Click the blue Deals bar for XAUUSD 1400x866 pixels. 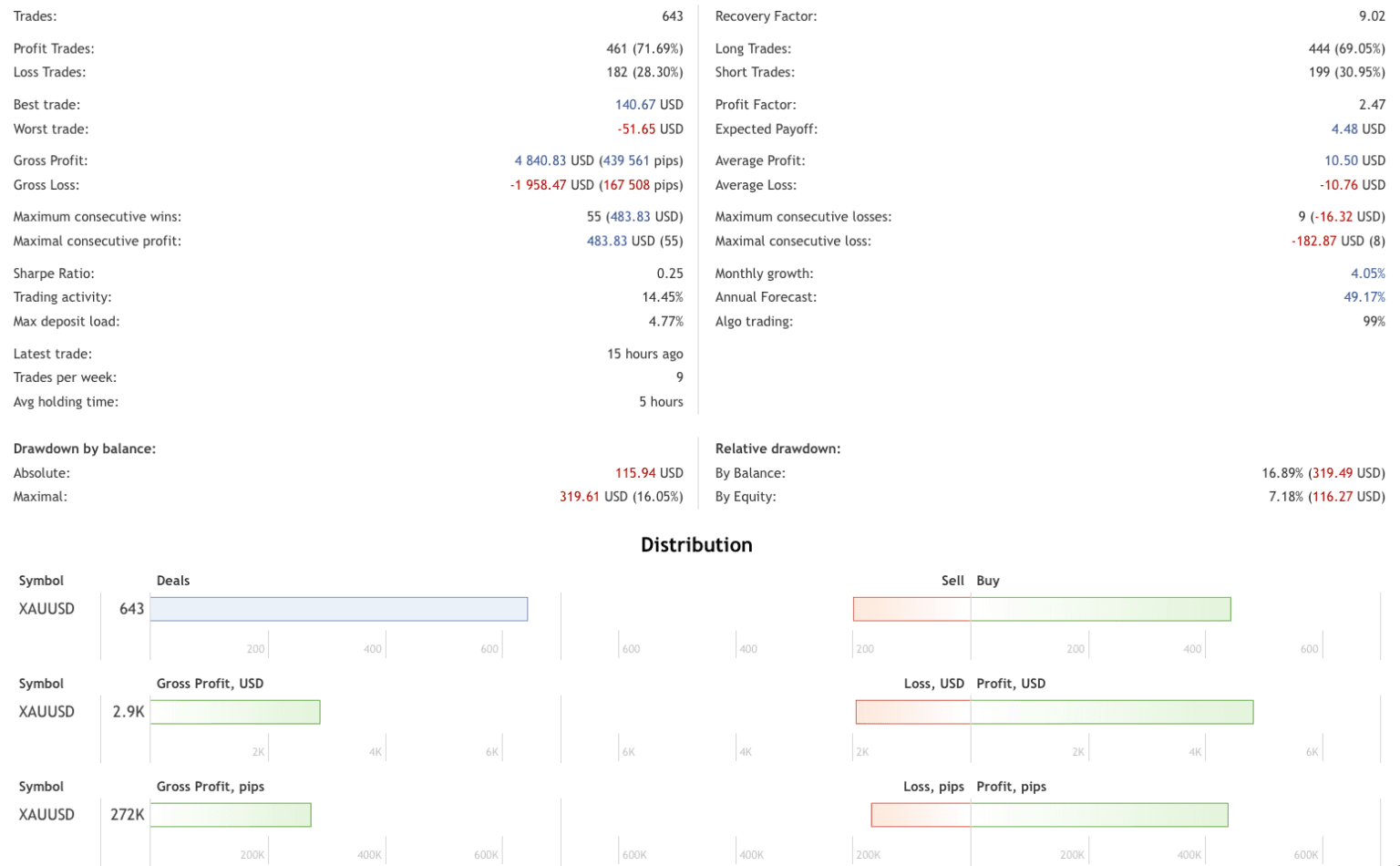click(338, 609)
